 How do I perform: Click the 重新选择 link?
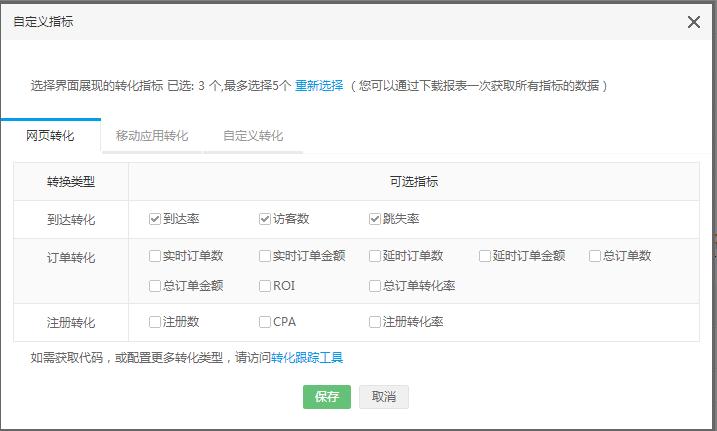[x=318, y=86]
